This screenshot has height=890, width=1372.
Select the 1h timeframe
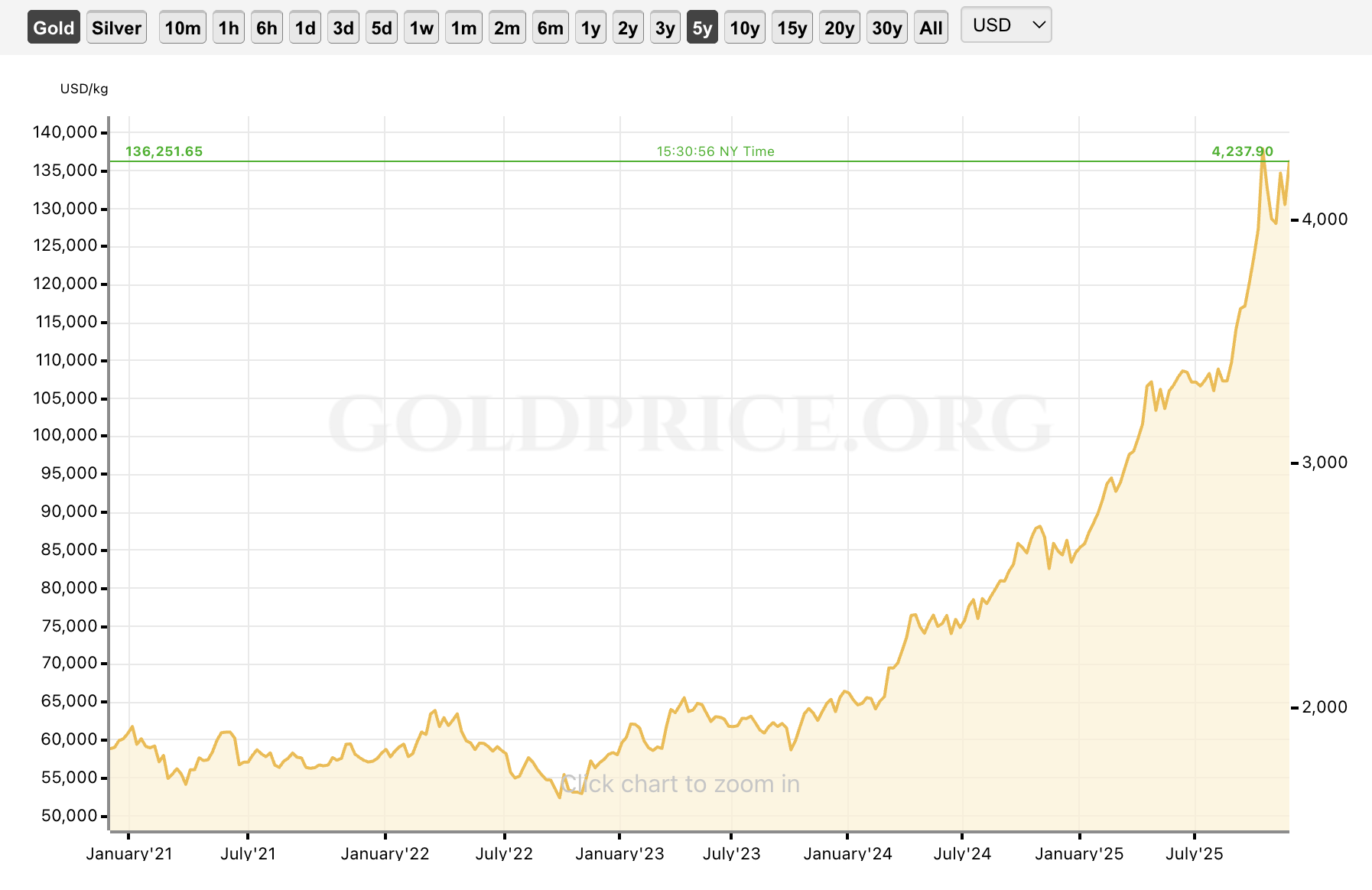pos(228,26)
